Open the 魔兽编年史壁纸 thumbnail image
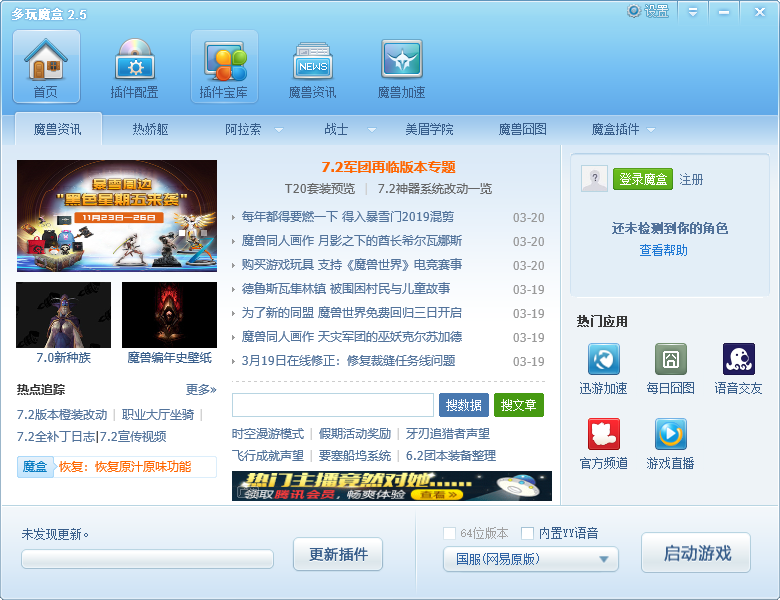This screenshot has width=780, height=600. 169,315
